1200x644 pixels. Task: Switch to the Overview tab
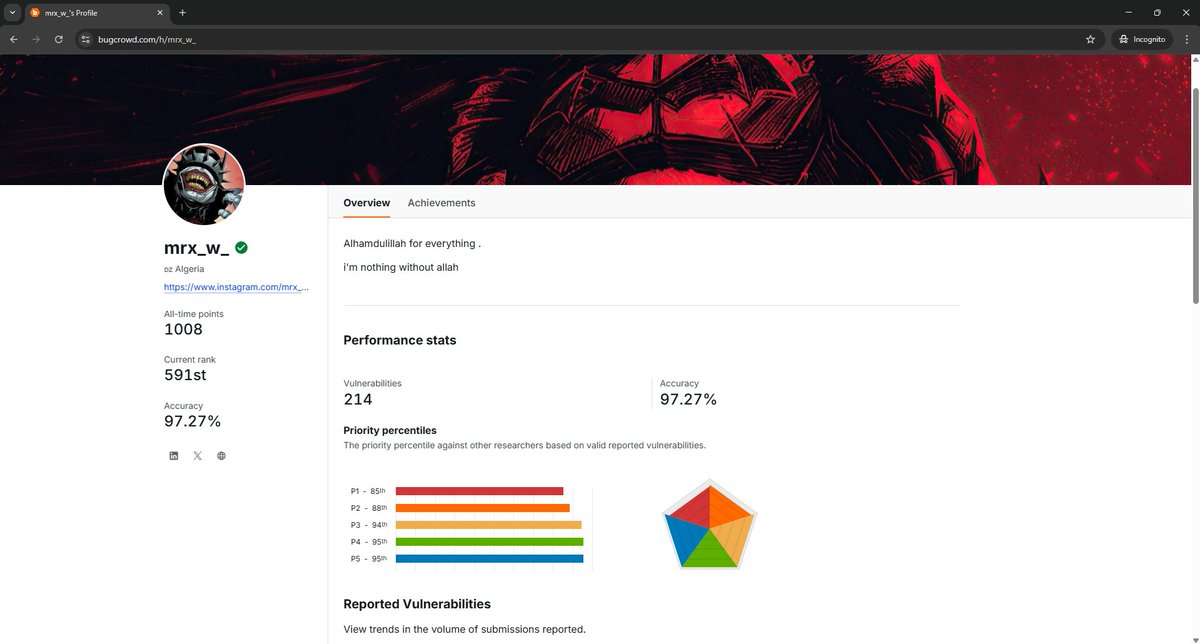point(367,203)
